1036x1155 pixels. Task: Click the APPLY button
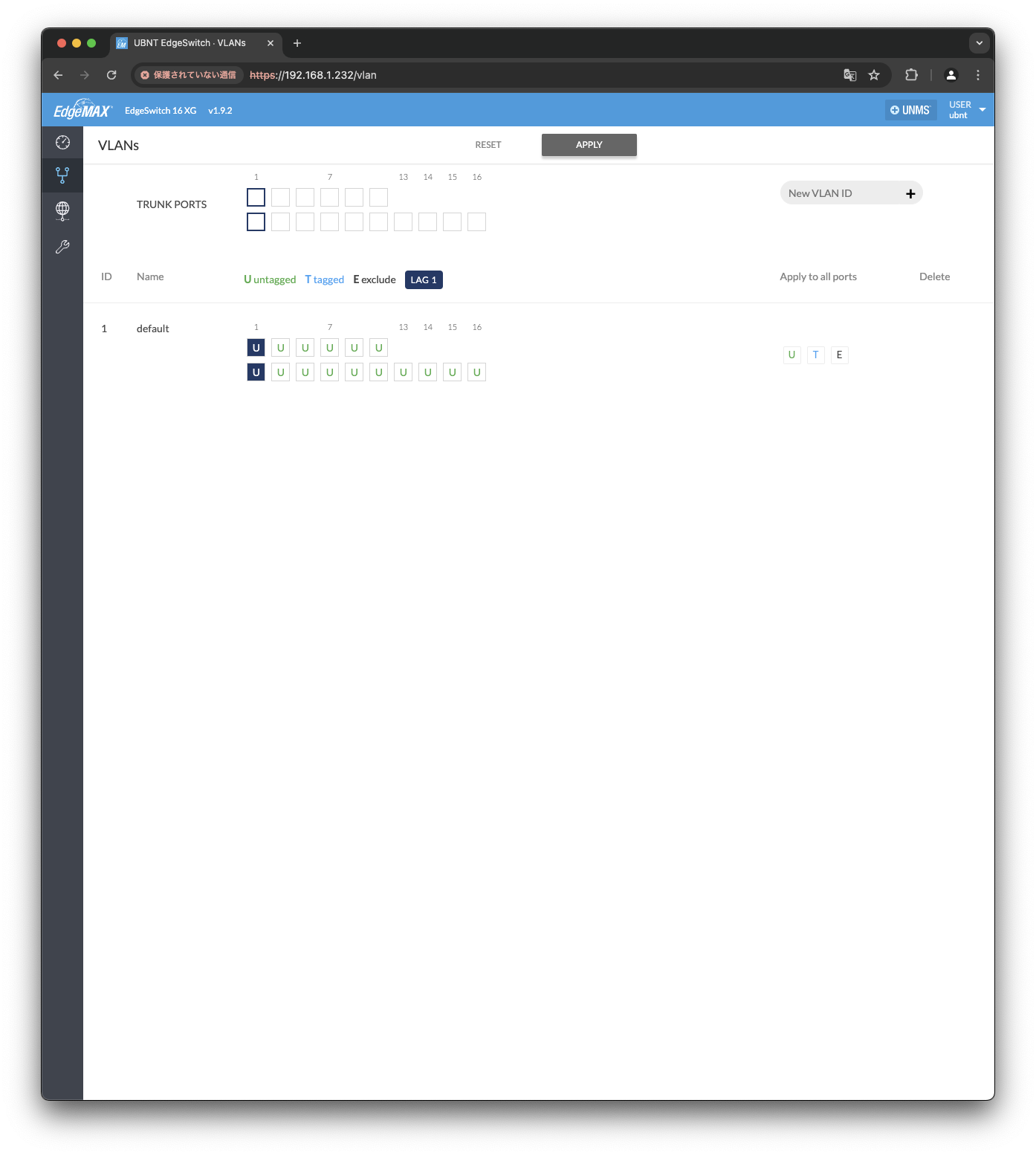[589, 145]
